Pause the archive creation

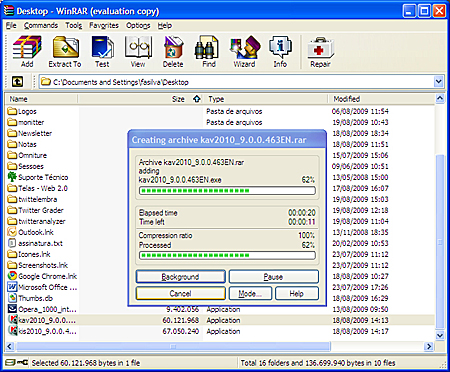pyautogui.click(x=273, y=276)
